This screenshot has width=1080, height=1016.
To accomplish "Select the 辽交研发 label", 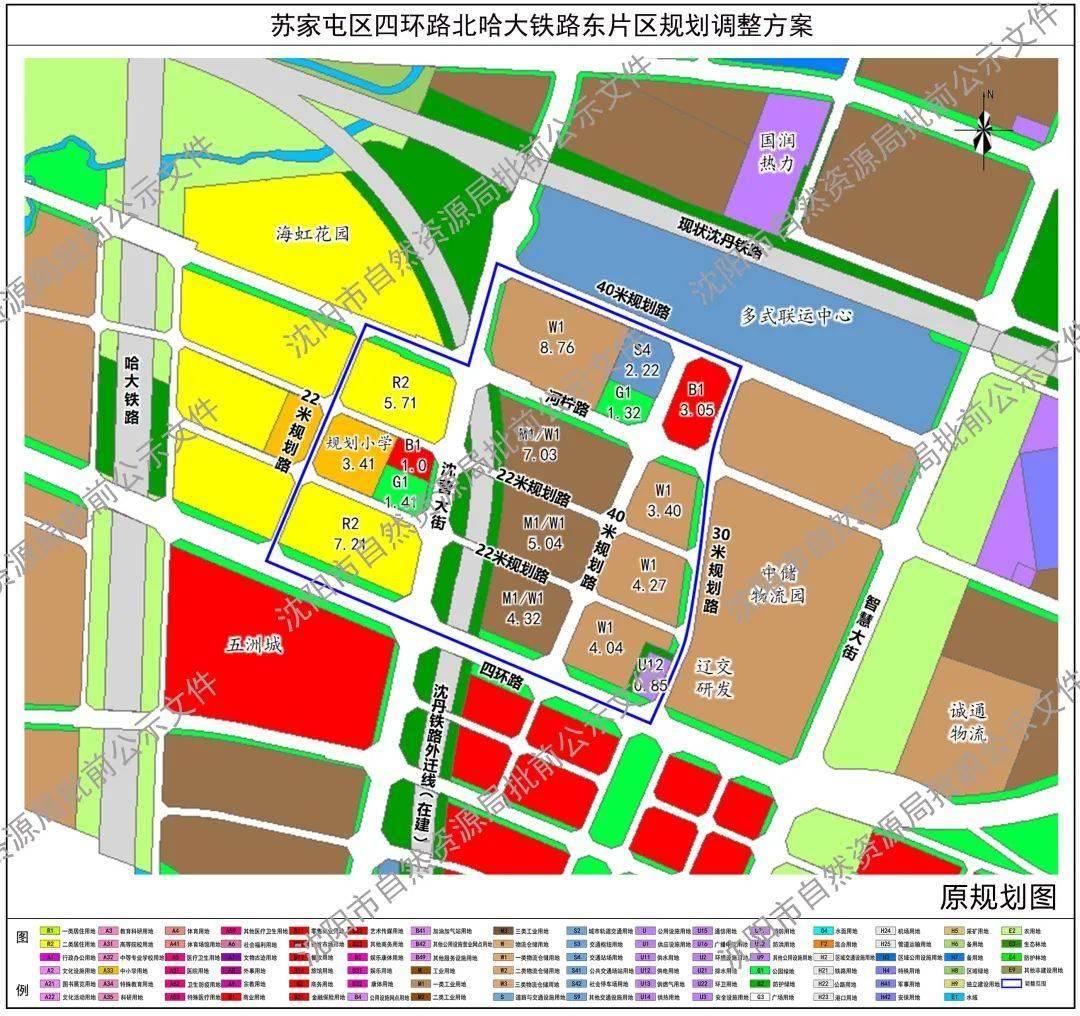I will 714,677.
